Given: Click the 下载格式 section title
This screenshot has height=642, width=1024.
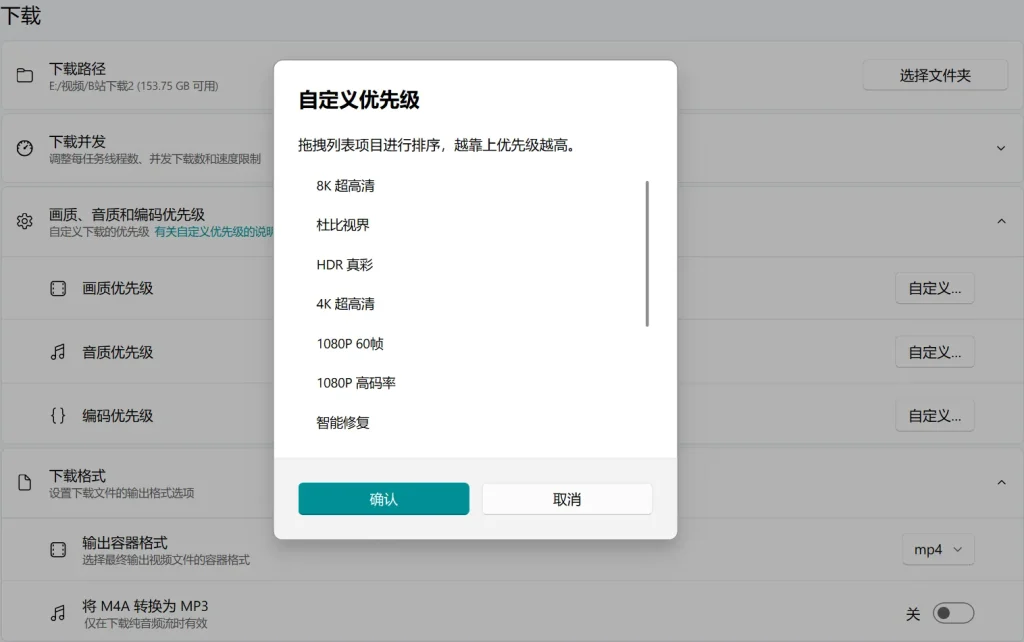Looking at the screenshot, I should tap(77, 476).
